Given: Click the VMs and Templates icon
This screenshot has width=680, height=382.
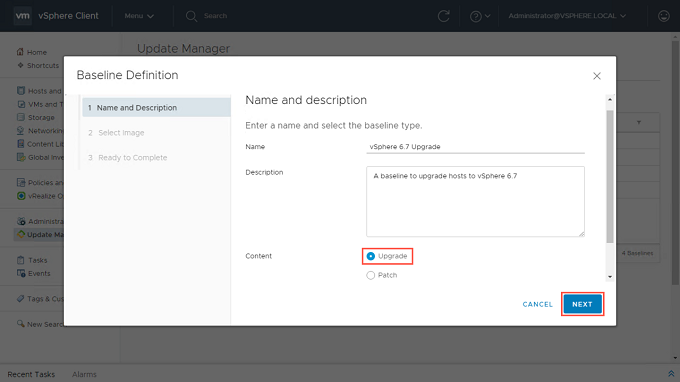Looking at the screenshot, I should click(21, 104).
